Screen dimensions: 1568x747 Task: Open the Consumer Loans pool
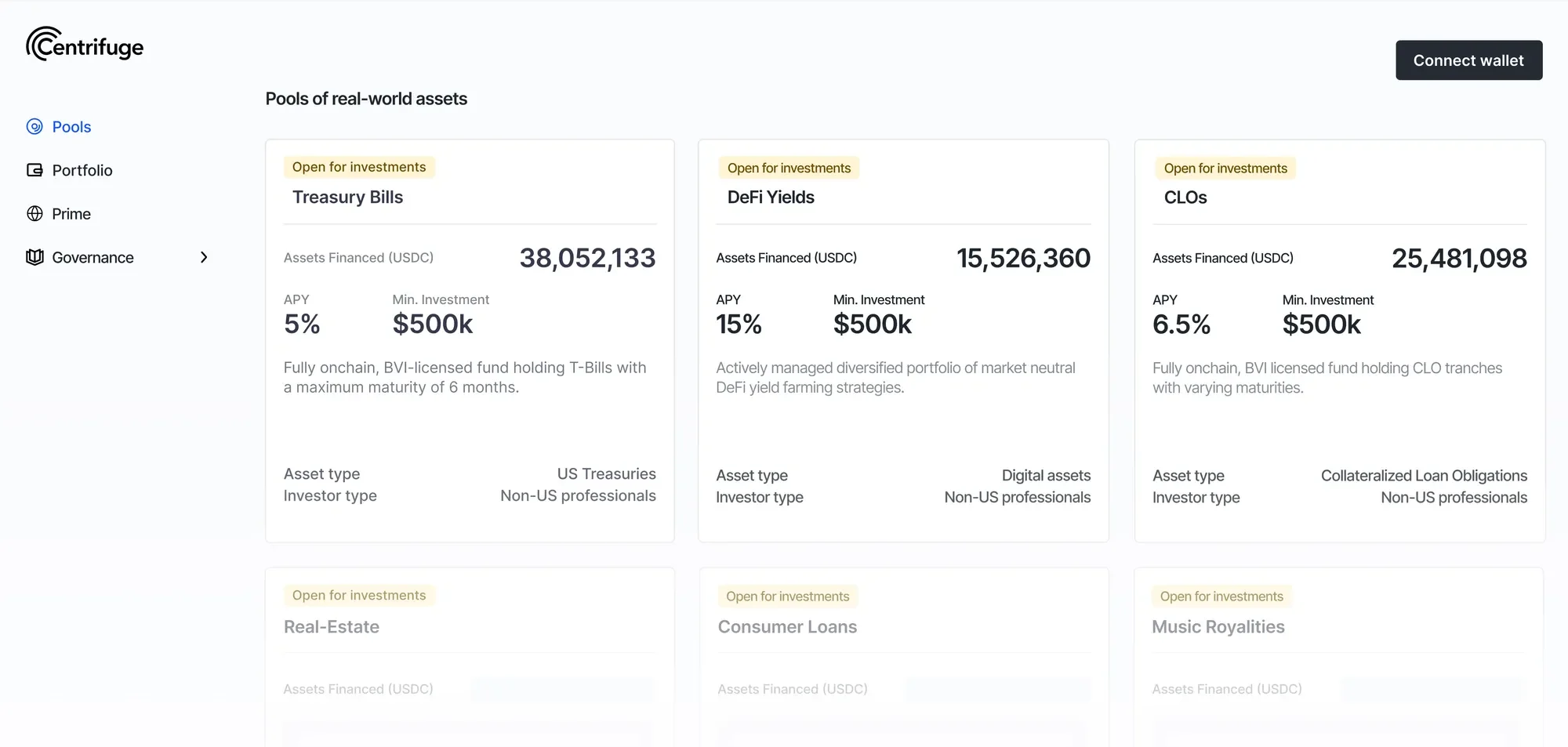pos(787,627)
